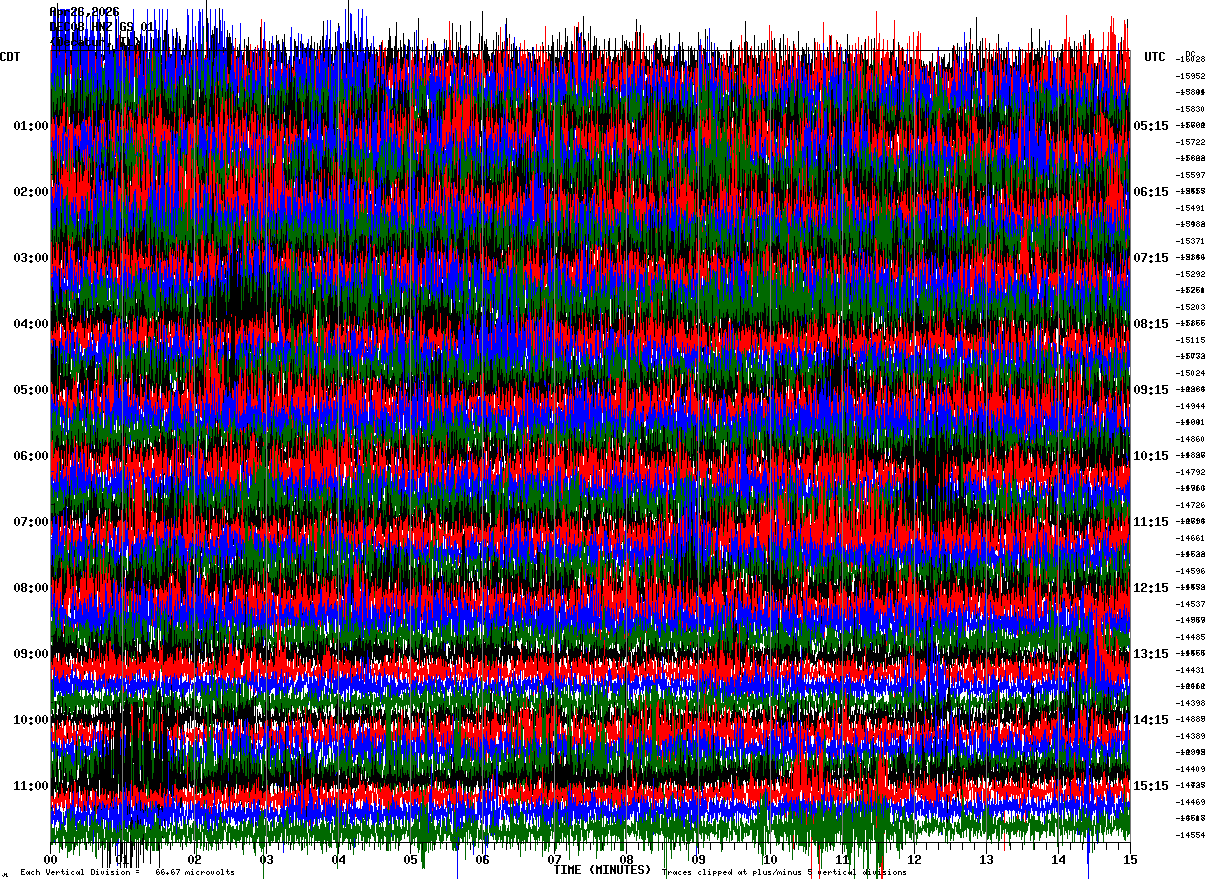The width and height of the screenshot is (1210, 886).
Task: Click the CDT time zone header
Action: (10, 57)
